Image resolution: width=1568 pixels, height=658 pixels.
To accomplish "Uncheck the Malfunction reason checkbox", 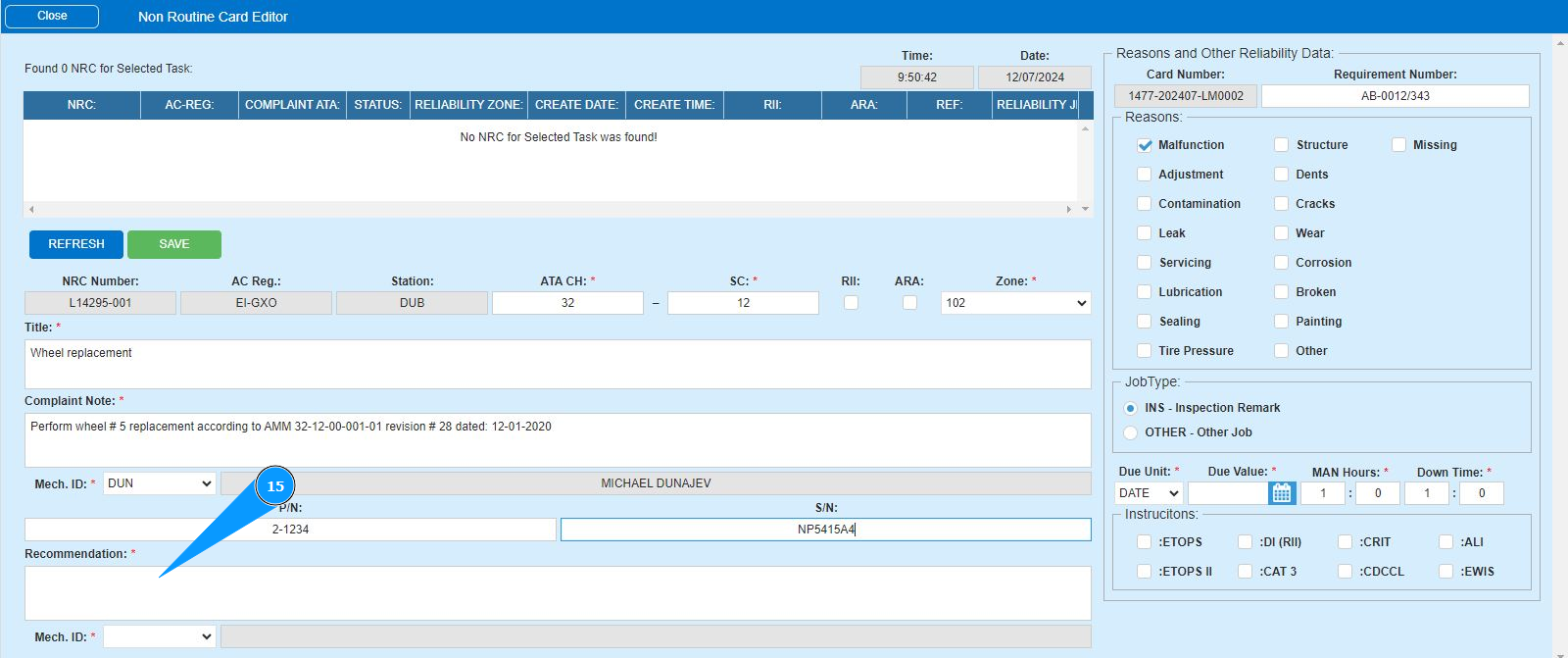I will tap(1144, 145).
